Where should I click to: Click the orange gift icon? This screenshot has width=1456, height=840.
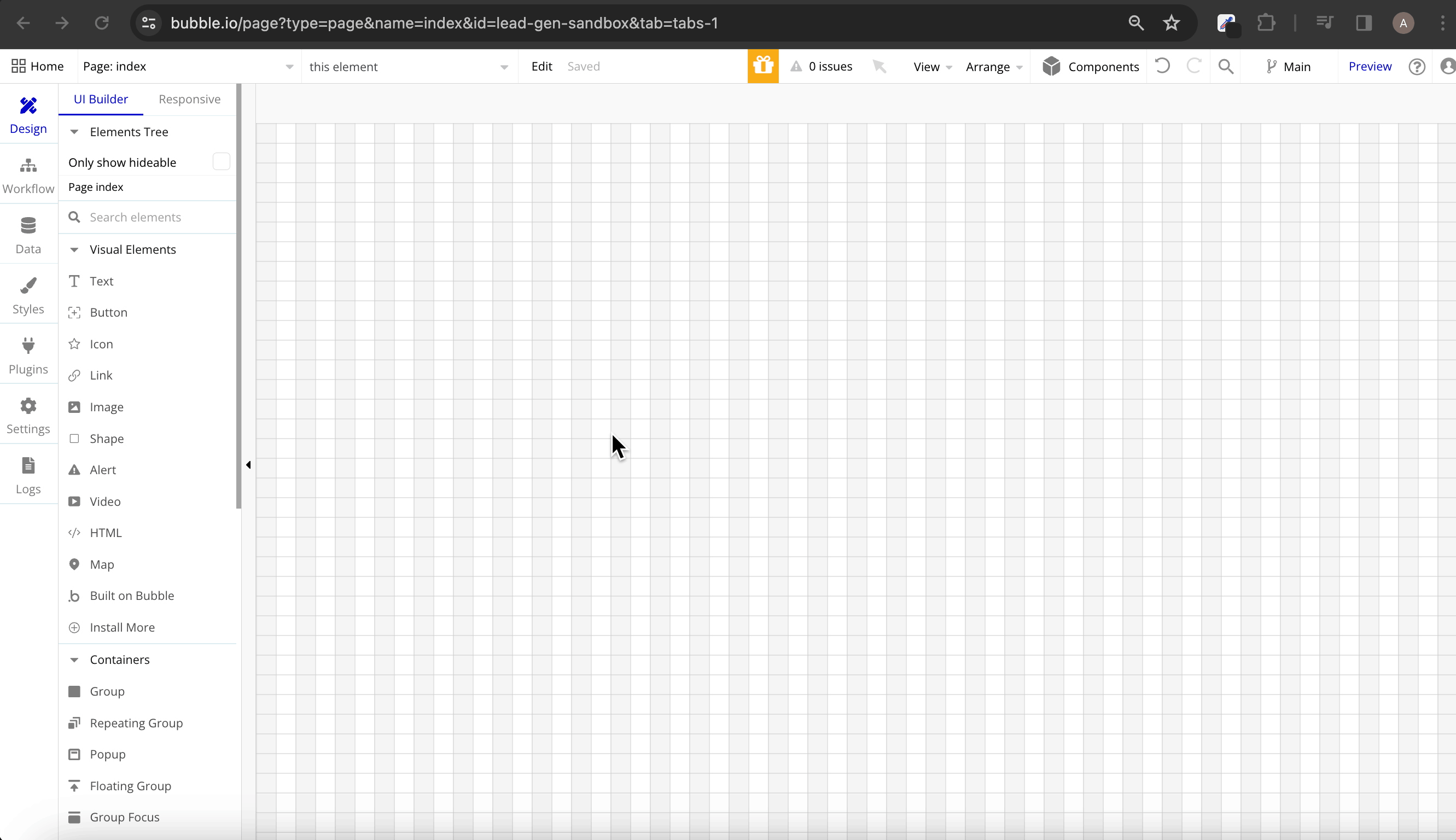click(x=762, y=66)
